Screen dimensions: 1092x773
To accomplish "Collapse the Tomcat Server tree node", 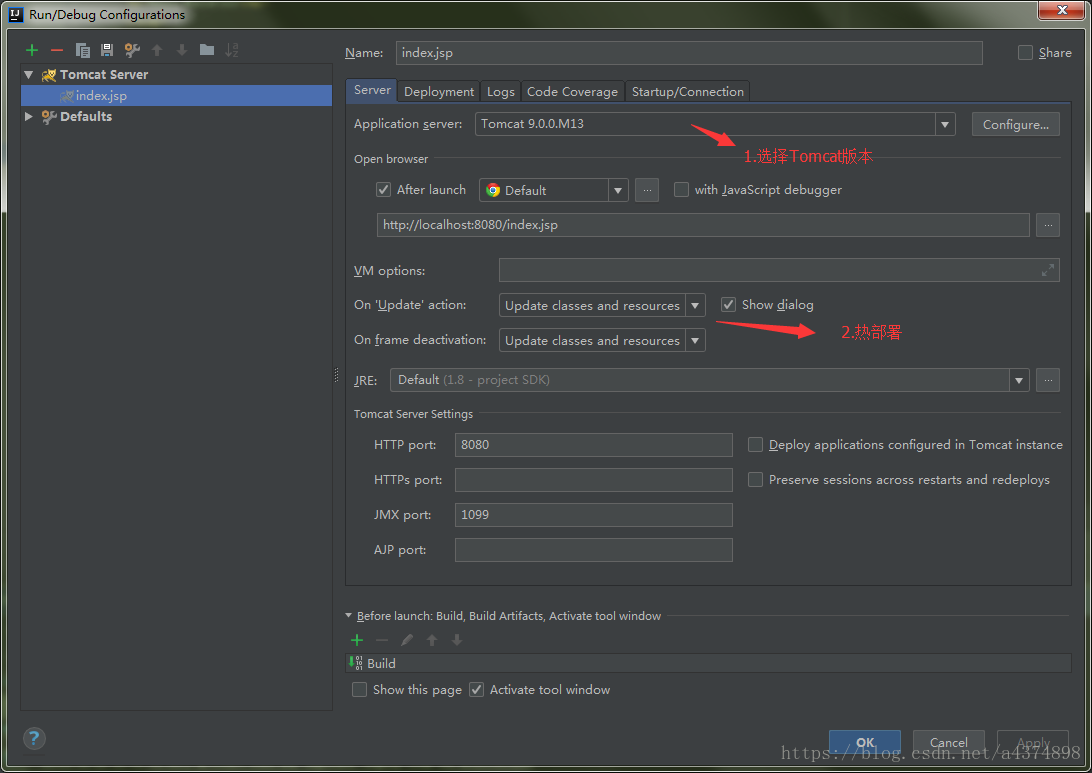I will click(29, 75).
